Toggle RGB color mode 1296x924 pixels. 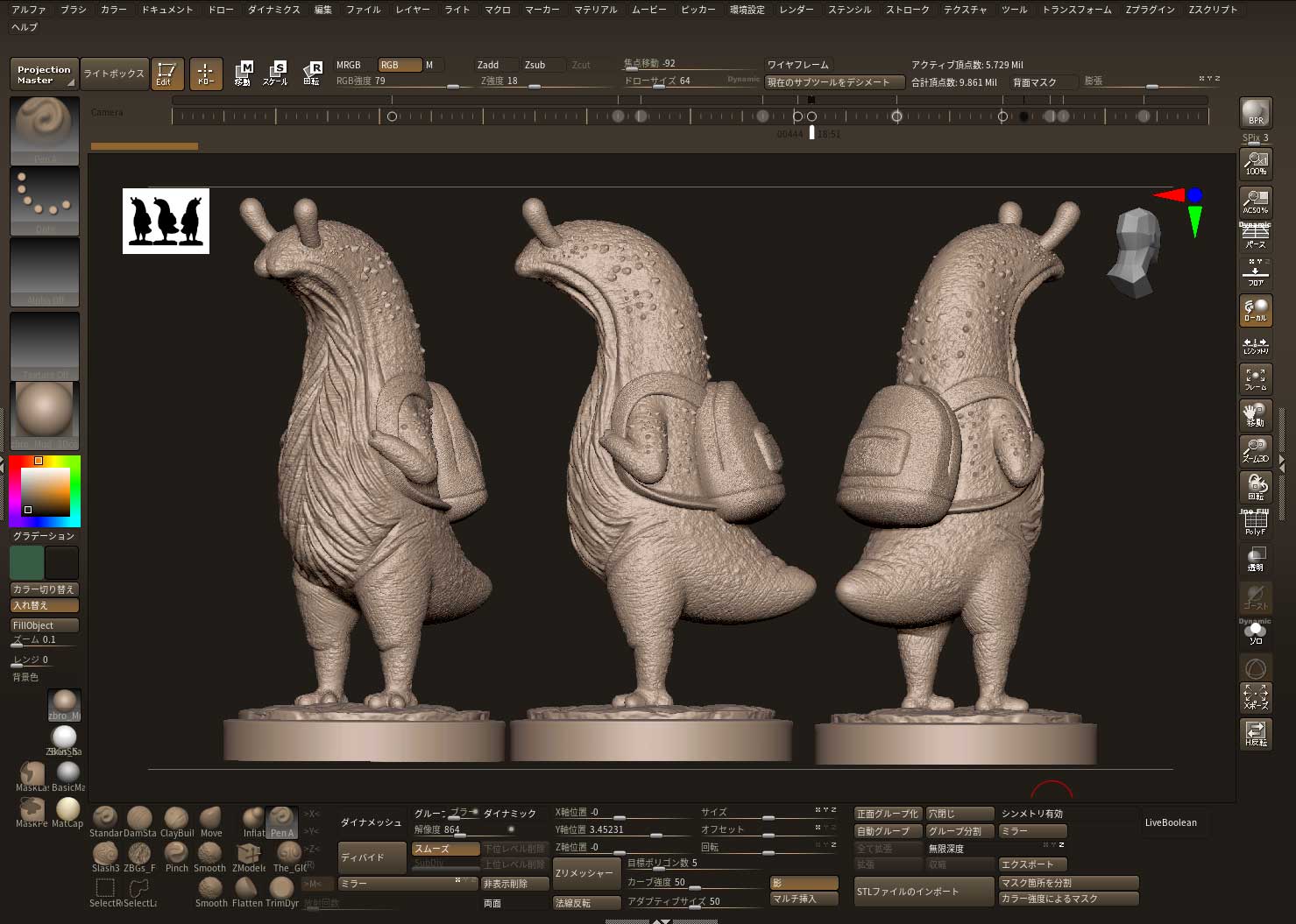point(399,65)
